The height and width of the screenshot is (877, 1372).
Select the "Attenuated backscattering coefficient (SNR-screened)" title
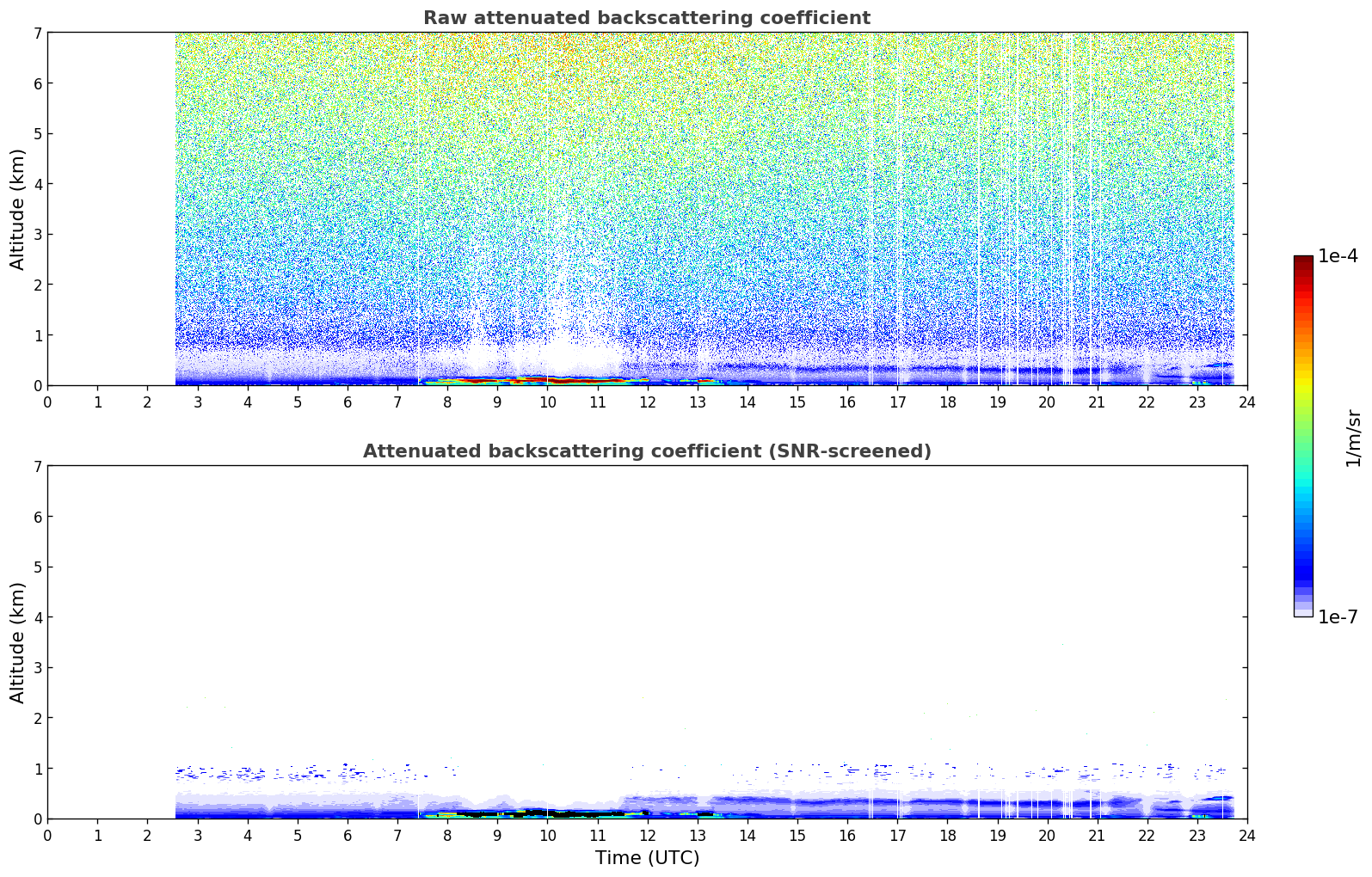pyautogui.click(x=646, y=451)
